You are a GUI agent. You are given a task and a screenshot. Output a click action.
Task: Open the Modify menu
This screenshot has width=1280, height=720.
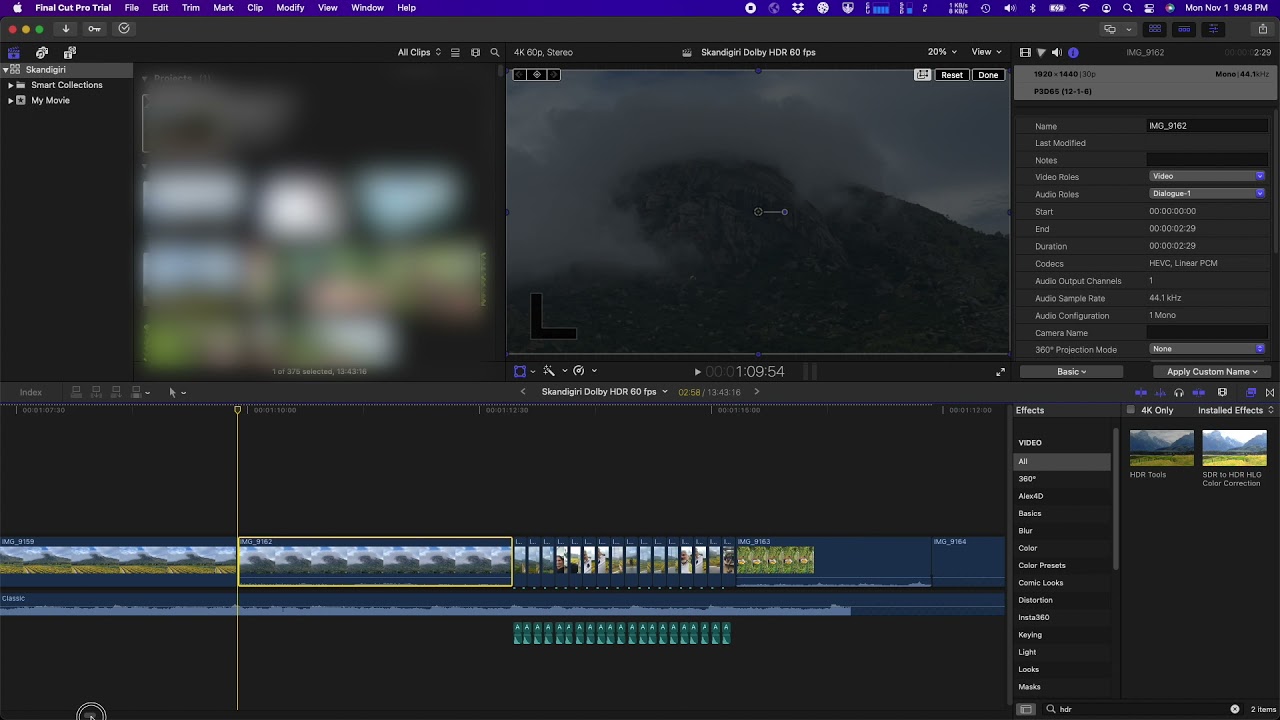290,8
